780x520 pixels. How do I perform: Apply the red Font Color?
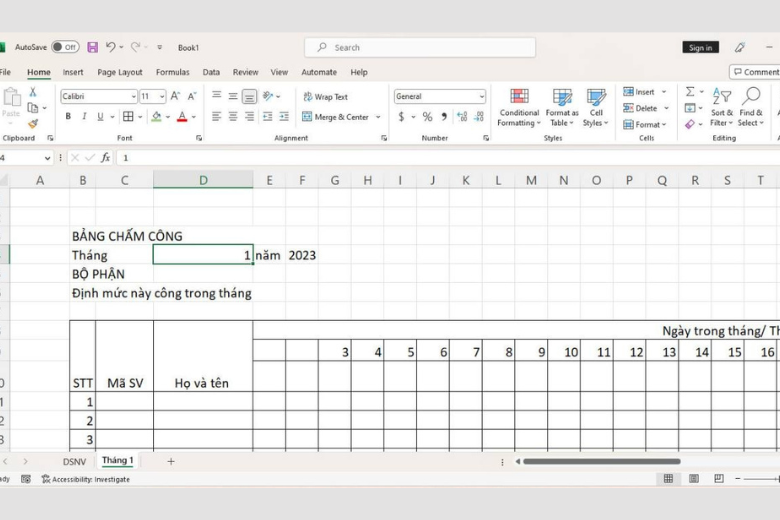[182, 117]
